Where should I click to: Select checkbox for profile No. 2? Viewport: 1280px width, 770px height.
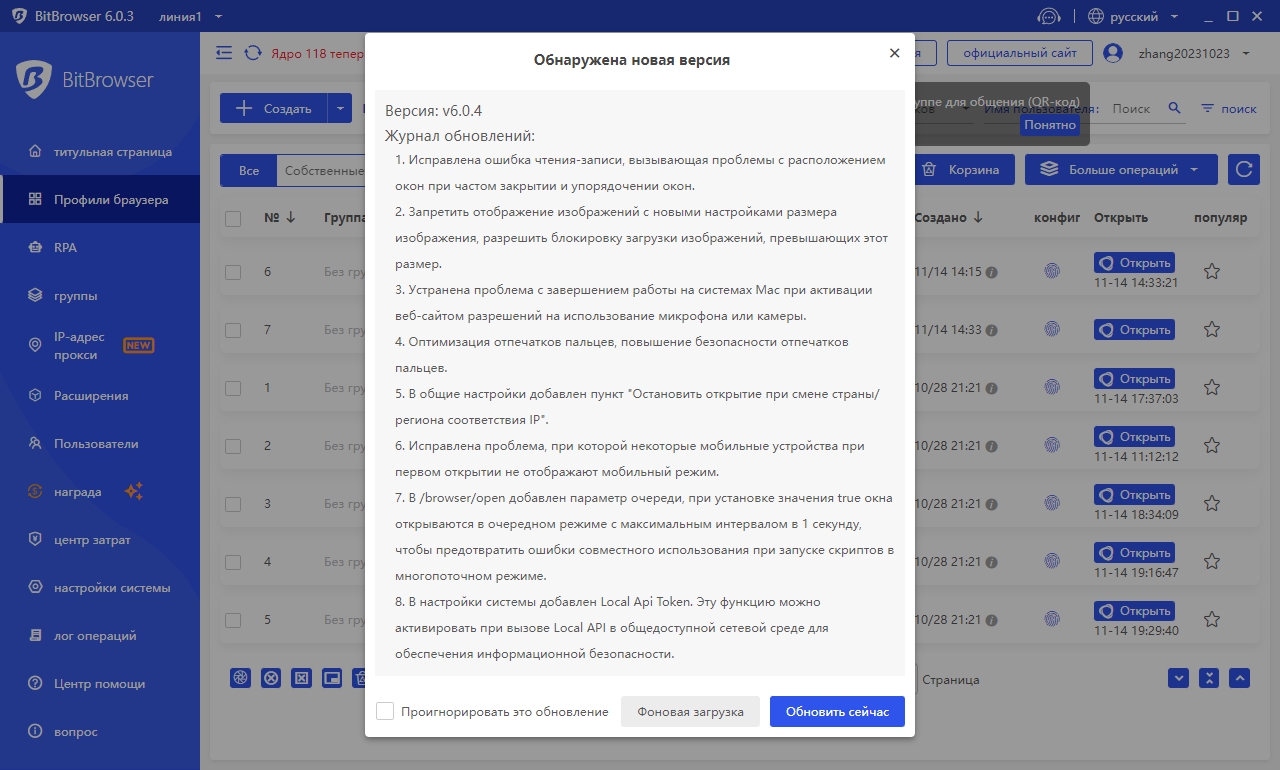click(233, 446)
